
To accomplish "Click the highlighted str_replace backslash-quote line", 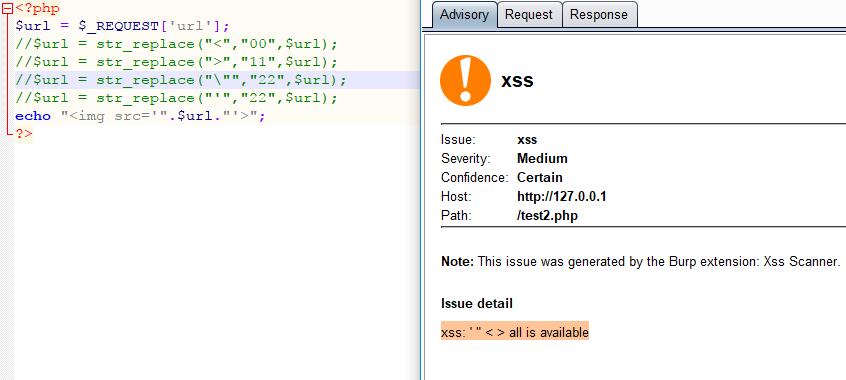I will click(x=181, y=80).
